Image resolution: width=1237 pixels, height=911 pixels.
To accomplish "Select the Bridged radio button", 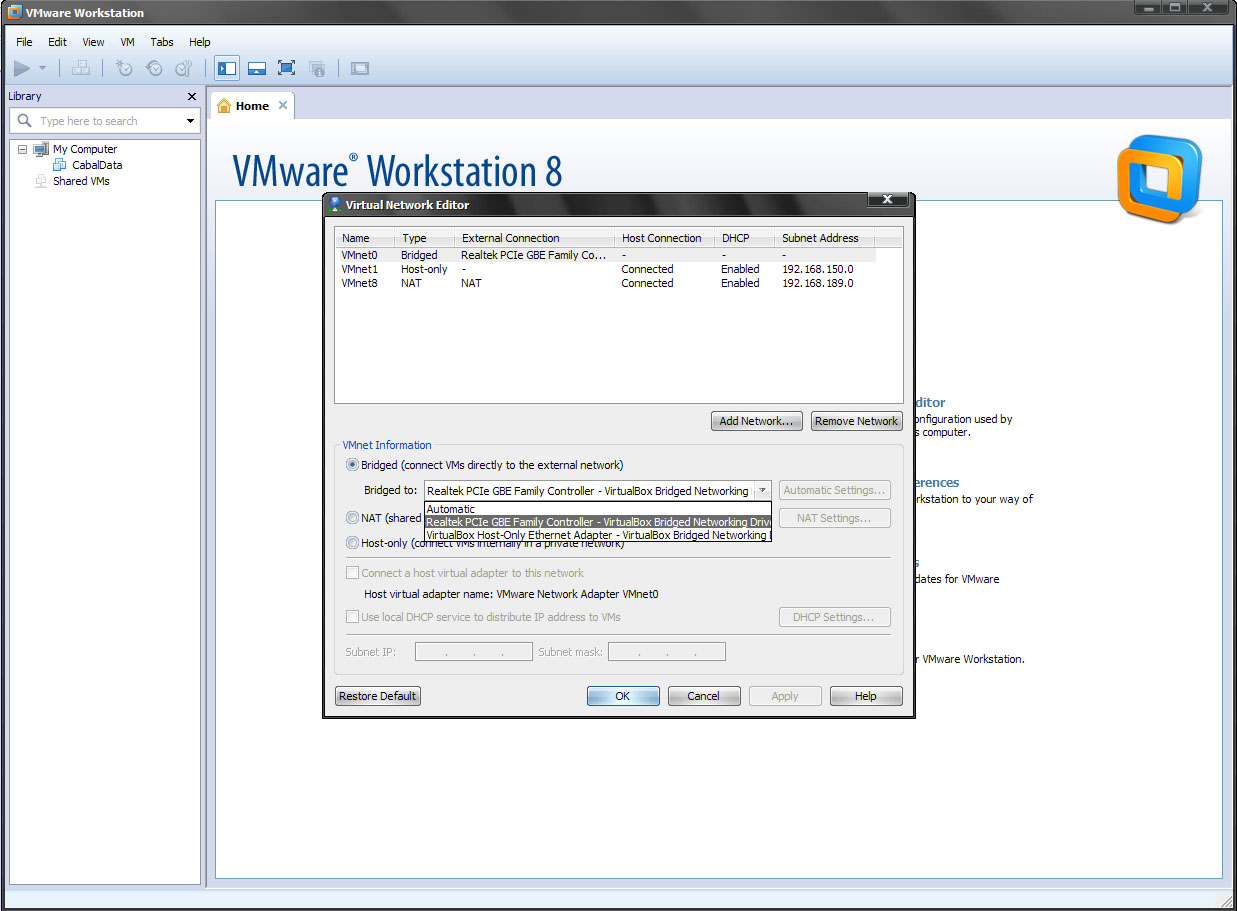I will (x=352, y=465).
